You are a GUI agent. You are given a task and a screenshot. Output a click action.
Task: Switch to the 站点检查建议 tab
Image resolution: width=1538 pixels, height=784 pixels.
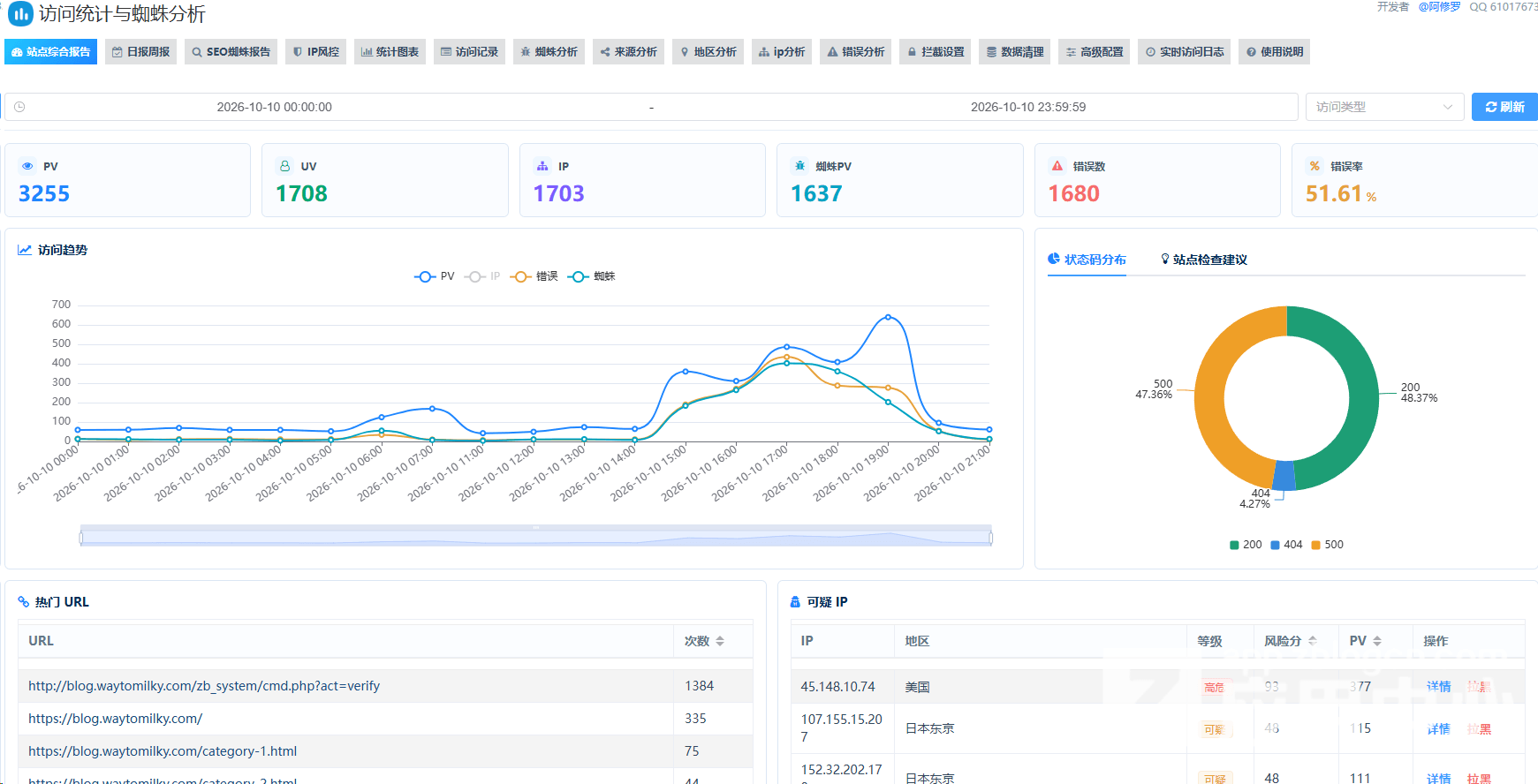[x=1204, y=260]
